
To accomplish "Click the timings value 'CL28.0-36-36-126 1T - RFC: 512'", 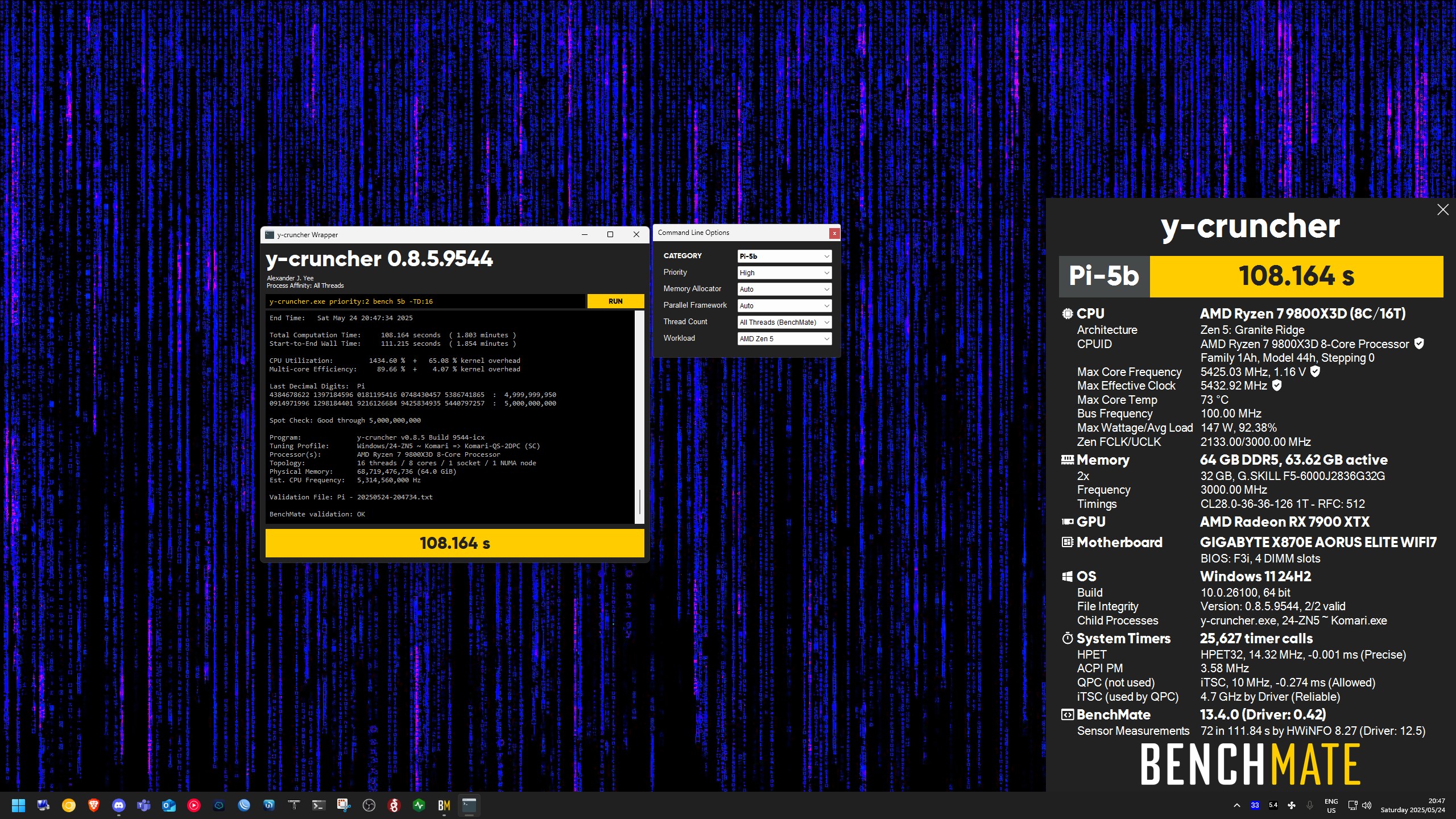I will [x=1283, y=504].
